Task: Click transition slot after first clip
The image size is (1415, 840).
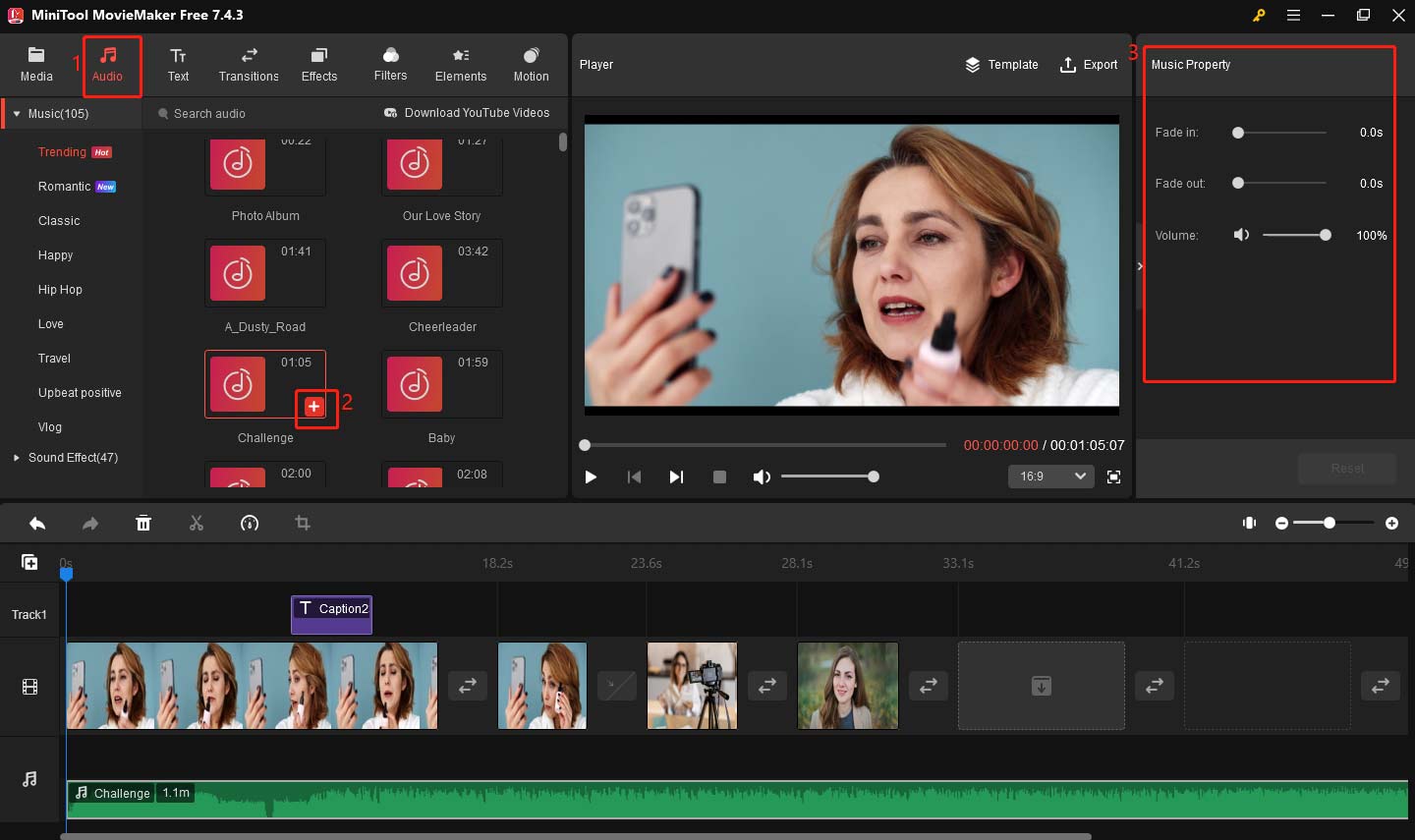Action: [x=468, y=686]
